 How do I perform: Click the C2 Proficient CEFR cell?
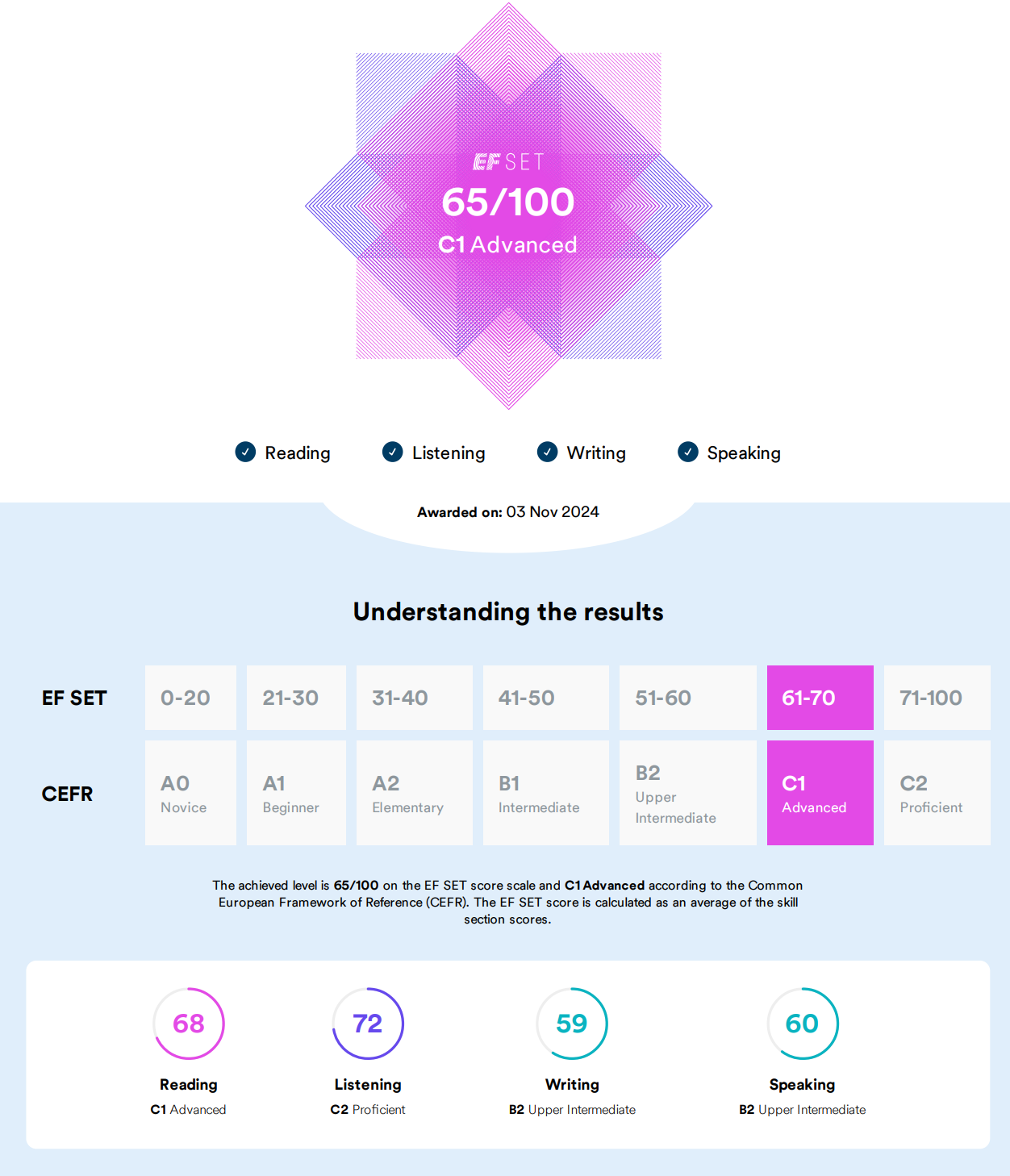coord(937,793)
